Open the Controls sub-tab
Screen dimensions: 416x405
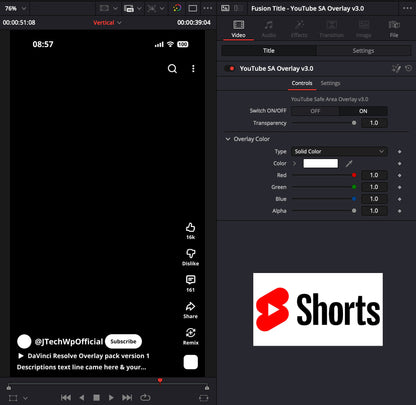tap(302, 83)
